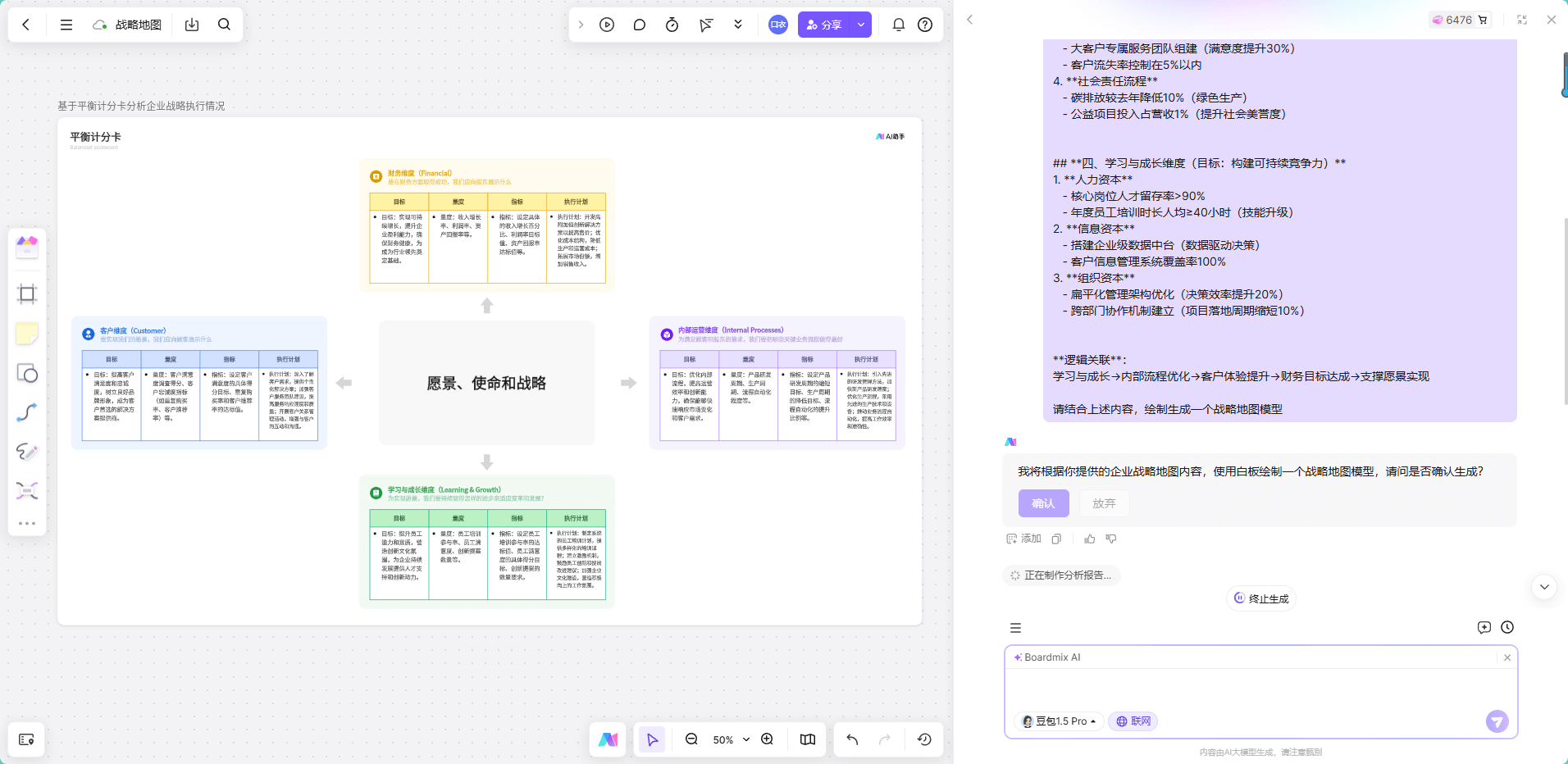Click the cloud sync status icon
1568x764 pixels.
tap(99, 25)
